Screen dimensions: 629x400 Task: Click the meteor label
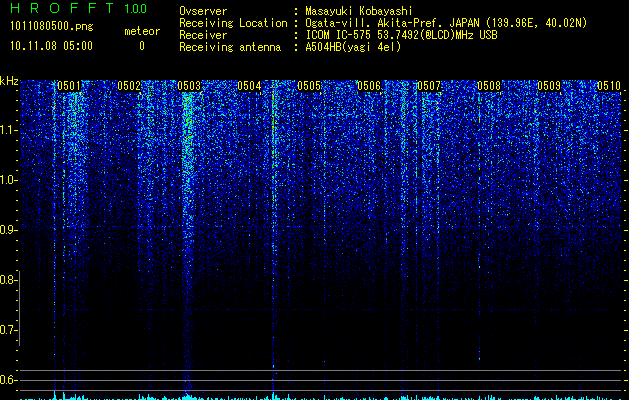pyautogui.click(x=142, y=31)
